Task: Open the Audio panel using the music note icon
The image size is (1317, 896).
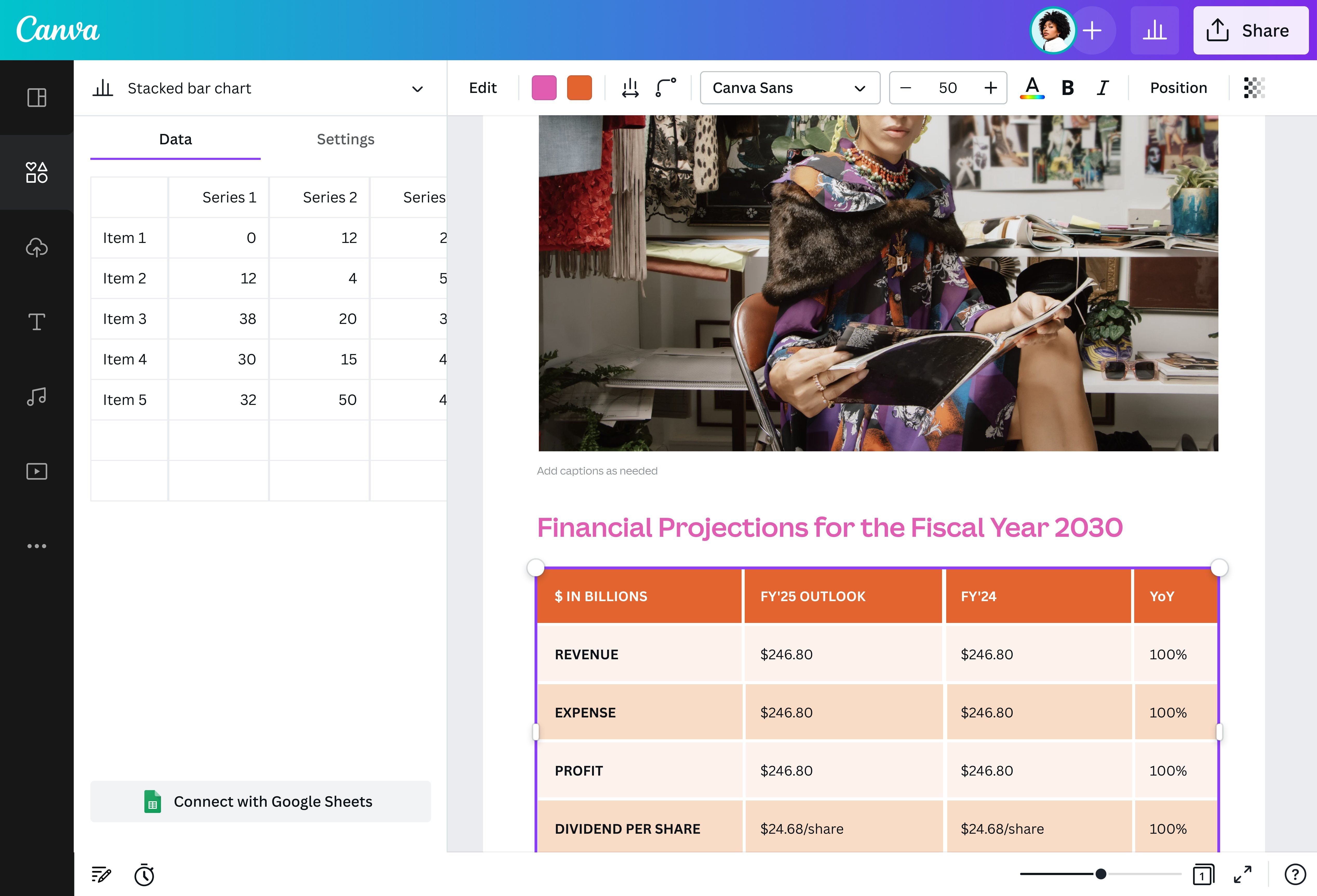Action: click(x=36, y=396)
